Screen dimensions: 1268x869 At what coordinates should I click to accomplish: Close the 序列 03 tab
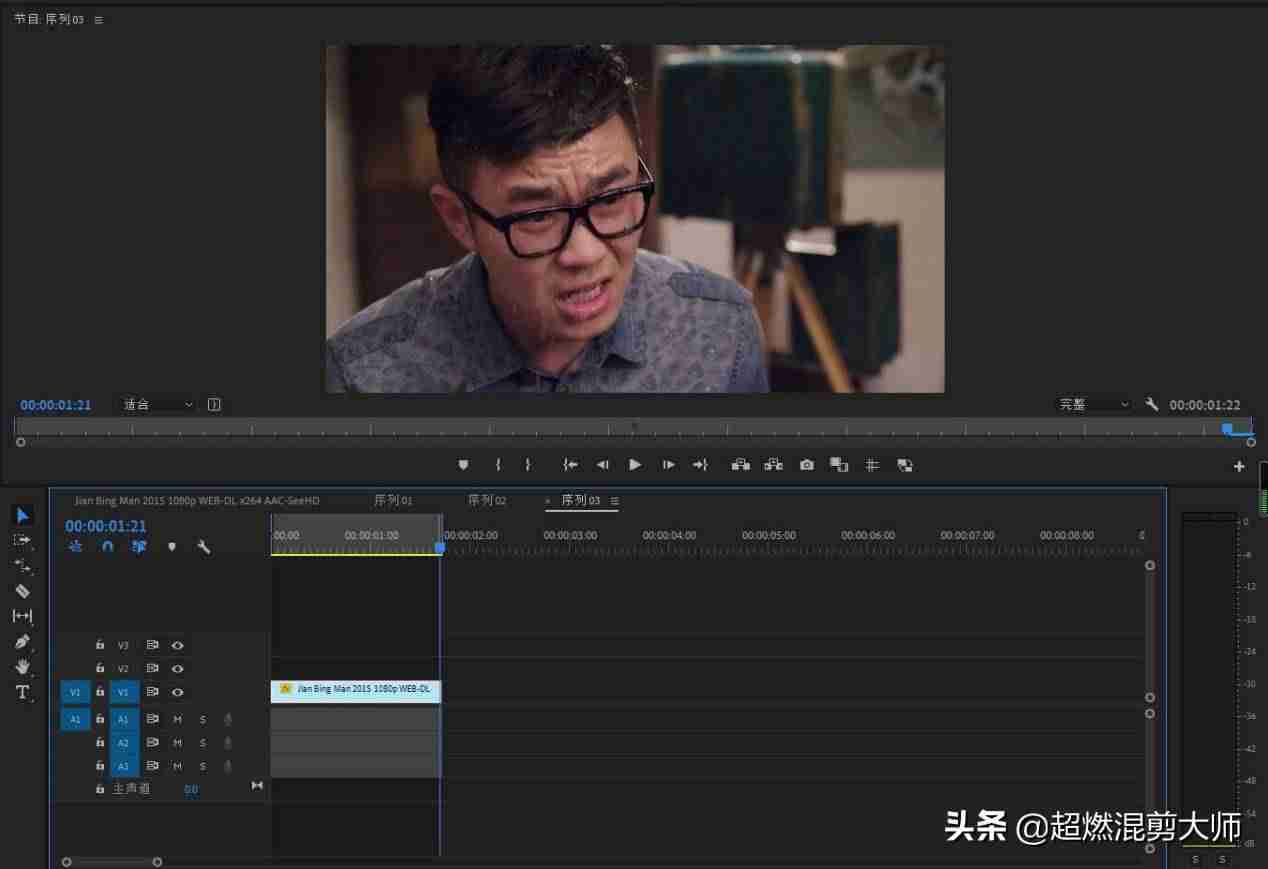click(x=548, y=501)
